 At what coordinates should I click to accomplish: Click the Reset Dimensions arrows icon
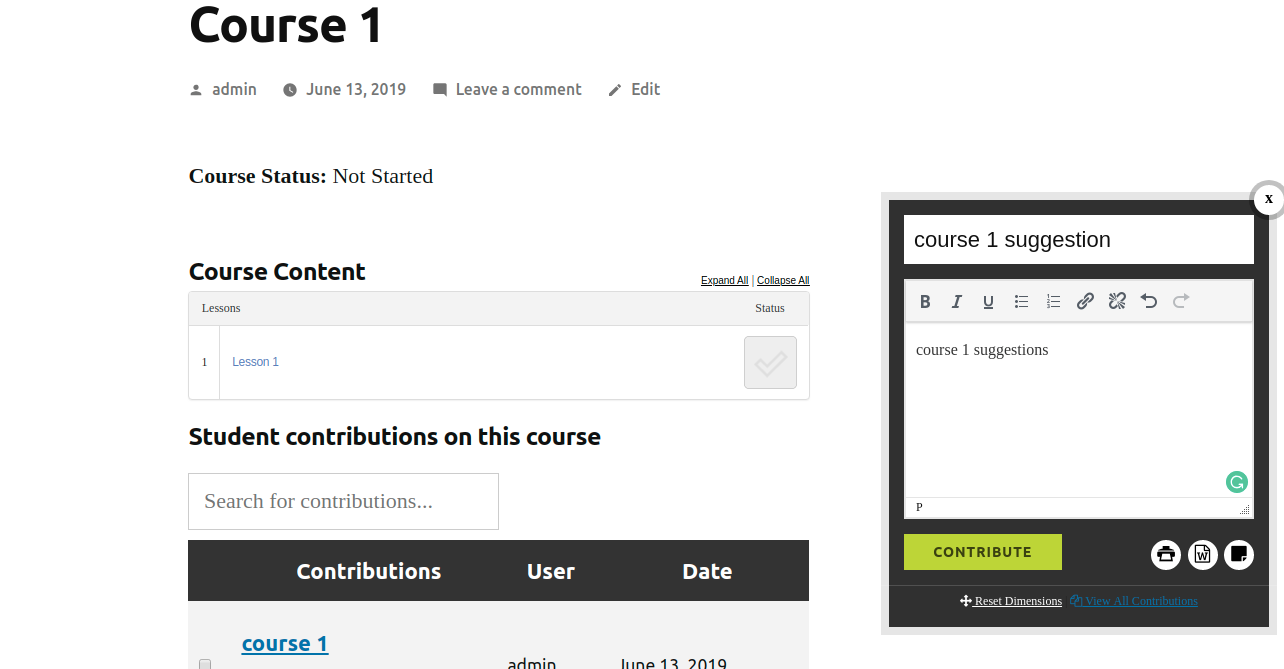tap(966, 601)
